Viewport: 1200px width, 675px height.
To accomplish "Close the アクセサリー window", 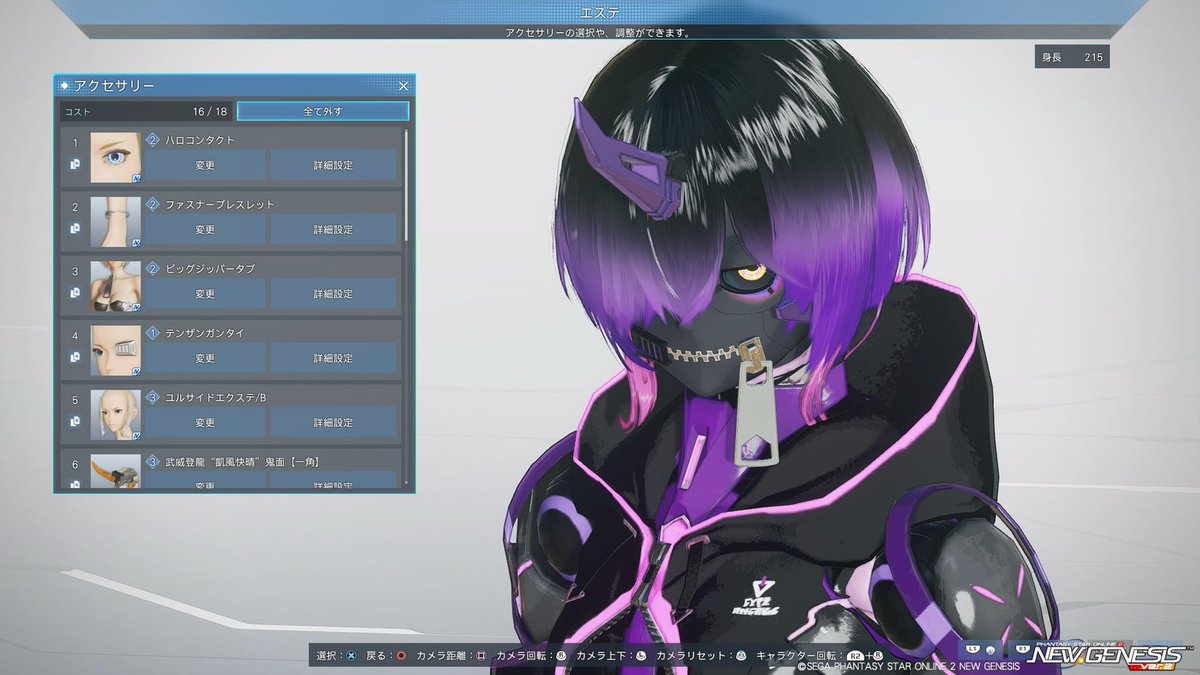I will tap(404, 86).
